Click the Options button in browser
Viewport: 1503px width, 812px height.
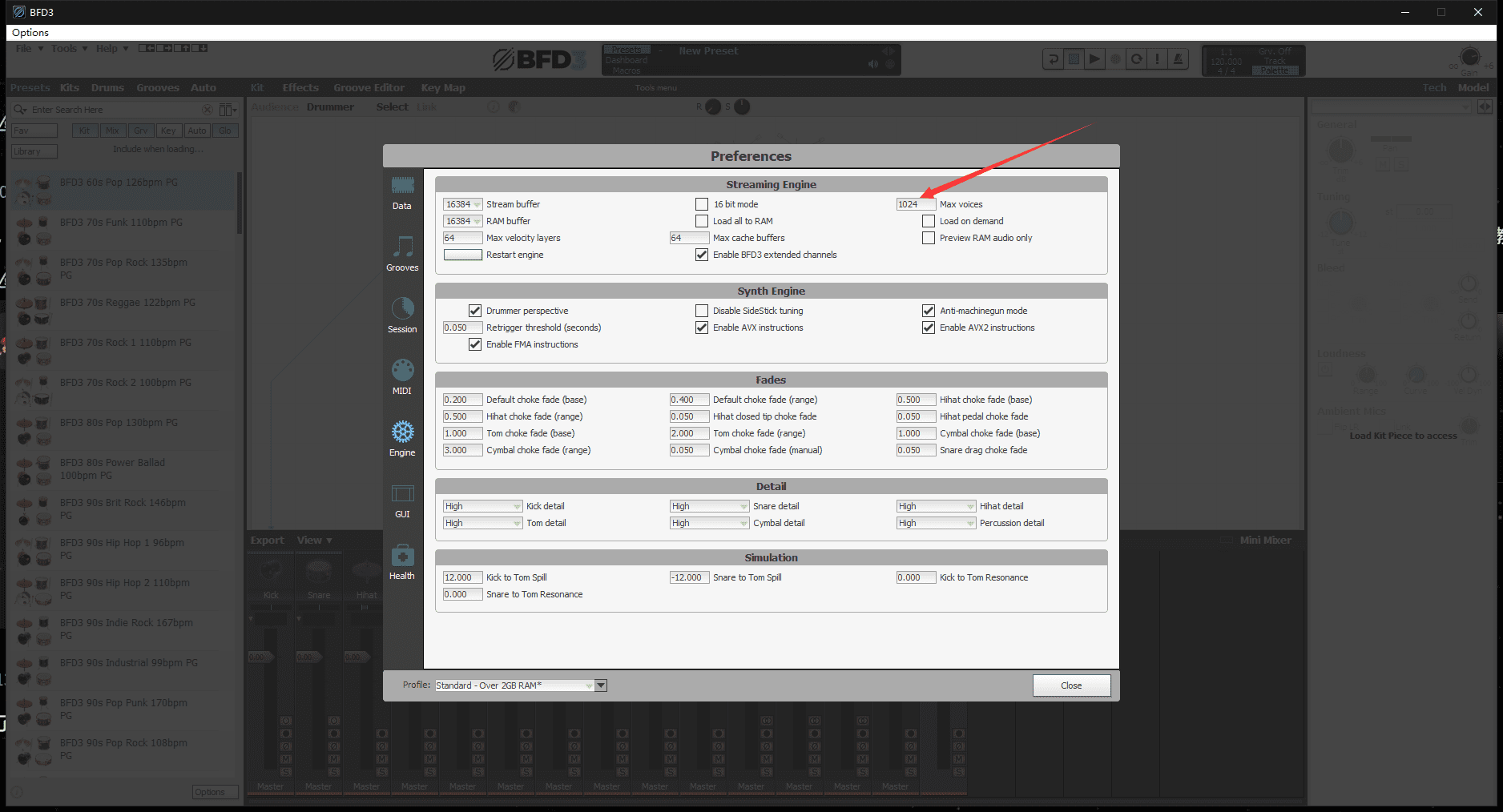(x=216, y=792)
